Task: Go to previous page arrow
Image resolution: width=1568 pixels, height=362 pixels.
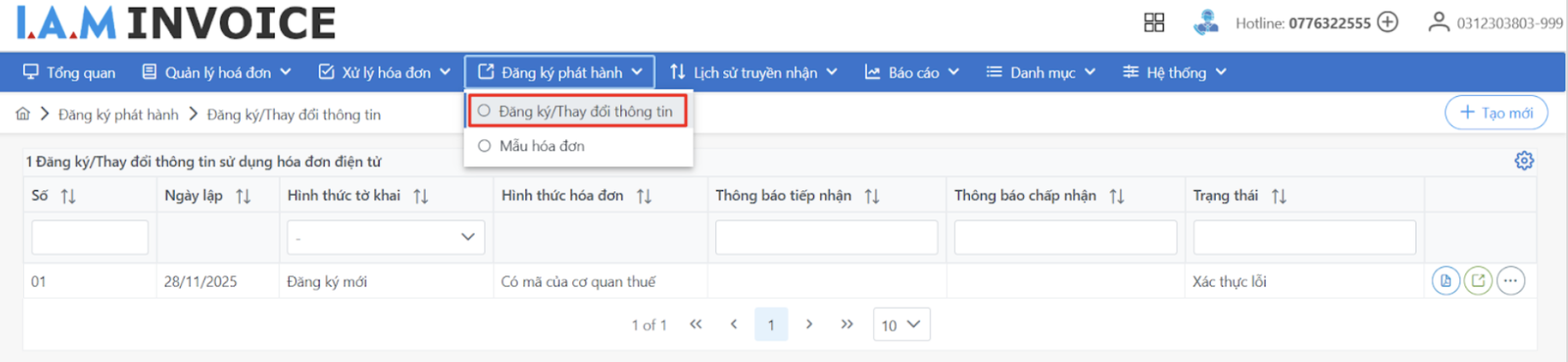Action: pos(733,324)
